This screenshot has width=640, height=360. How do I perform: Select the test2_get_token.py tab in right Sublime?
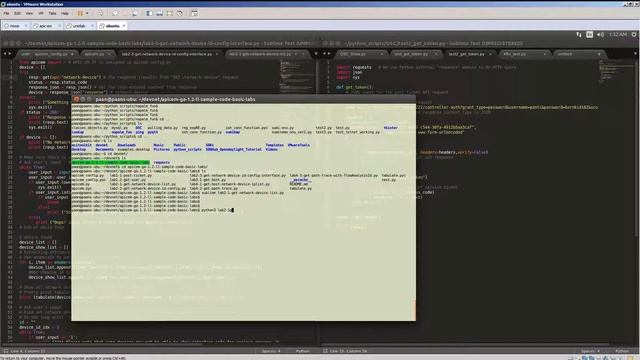point(470,54)
